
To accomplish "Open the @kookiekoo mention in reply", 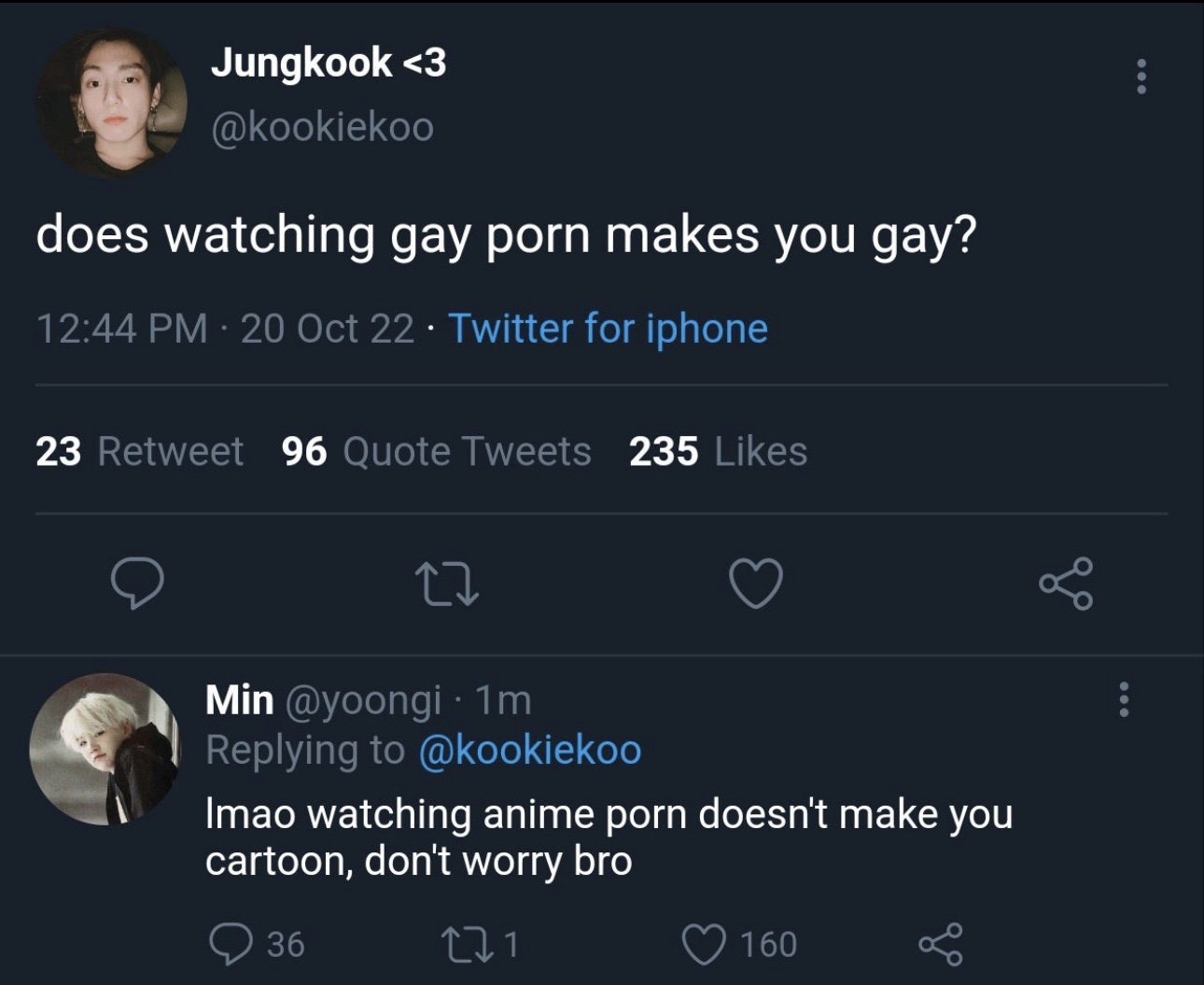I will (x=530, y=750).
